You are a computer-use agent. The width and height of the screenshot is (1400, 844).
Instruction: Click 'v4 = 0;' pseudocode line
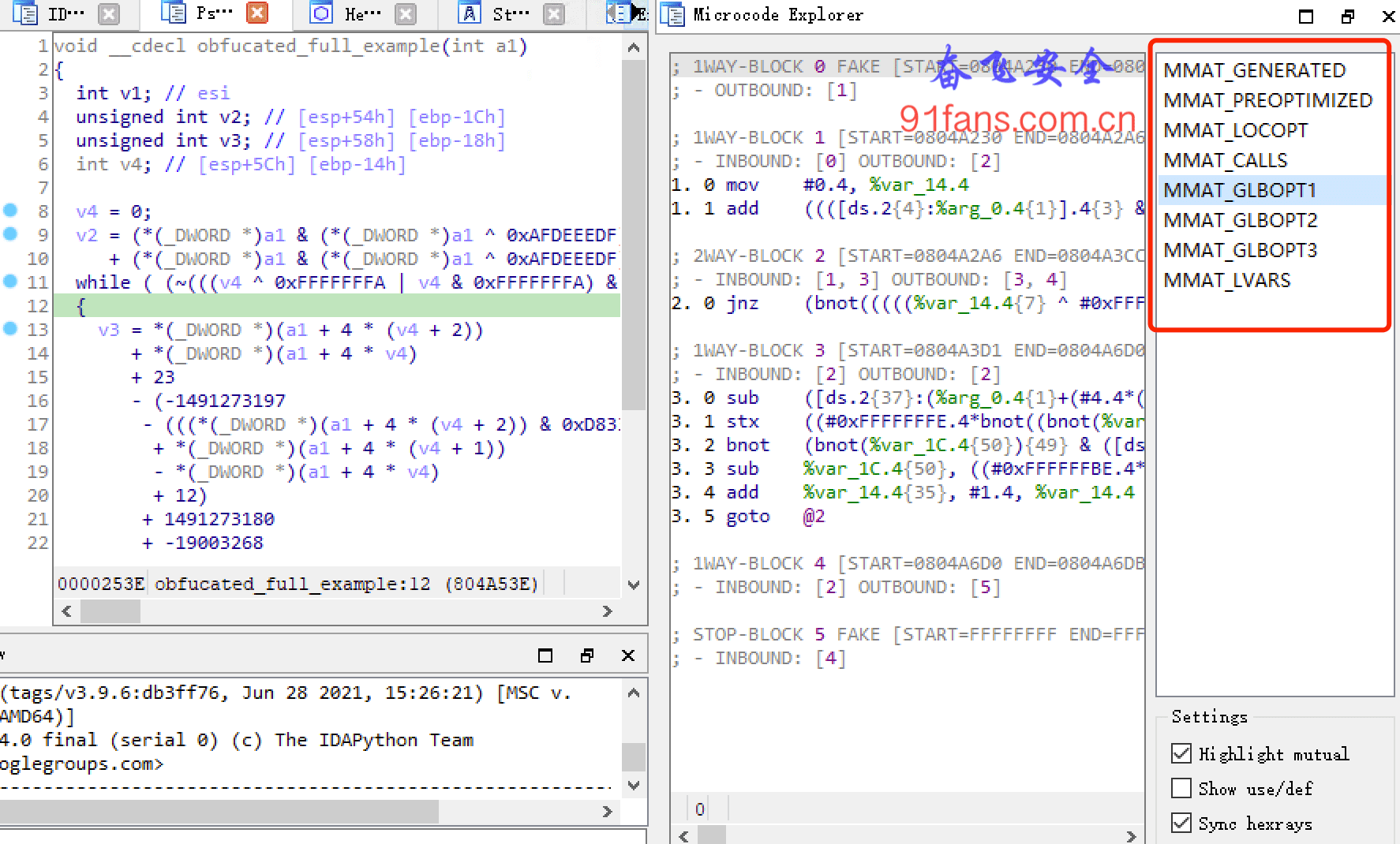click(113, 211)
